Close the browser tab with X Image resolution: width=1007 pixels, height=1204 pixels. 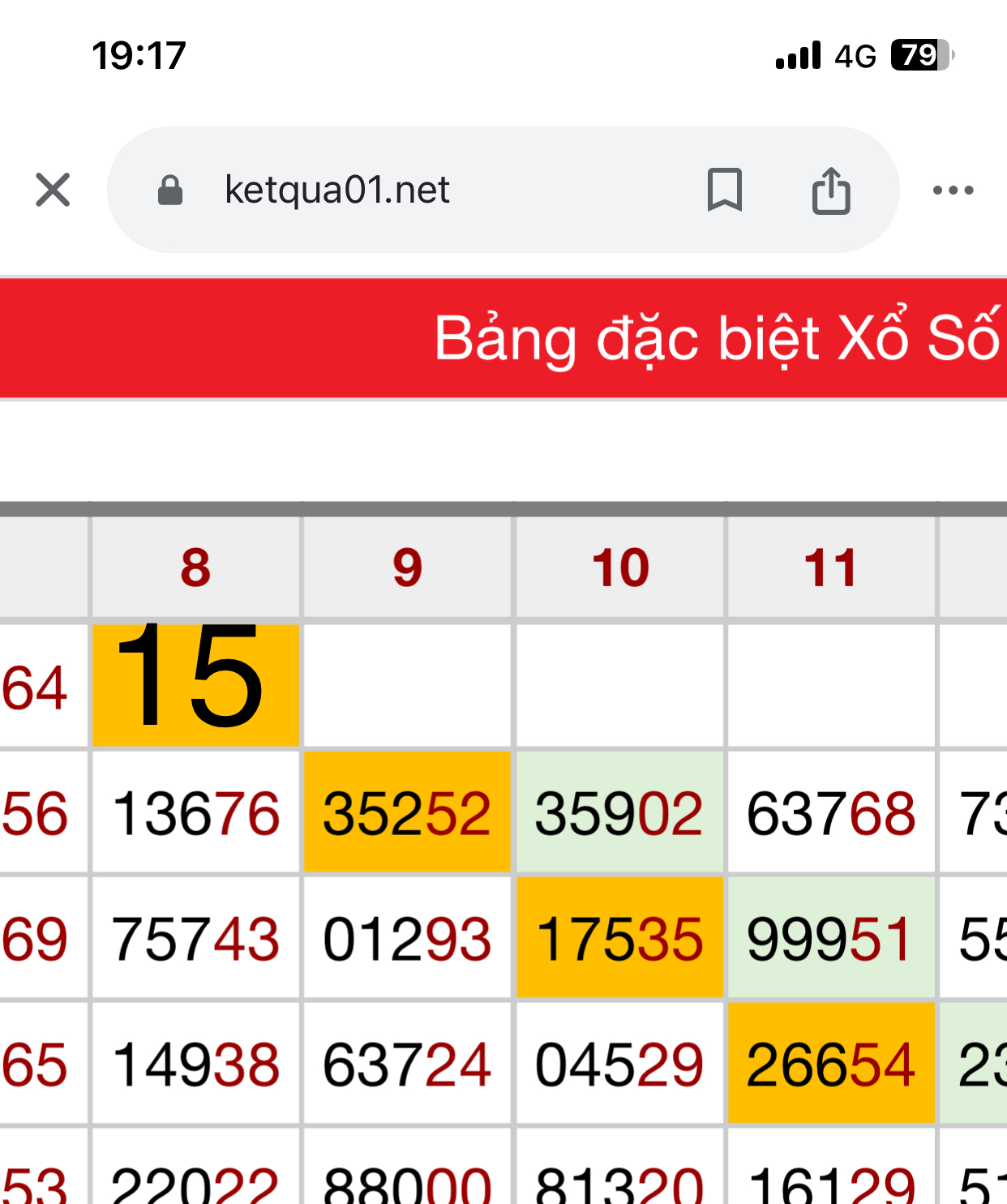tap(53, 191)
